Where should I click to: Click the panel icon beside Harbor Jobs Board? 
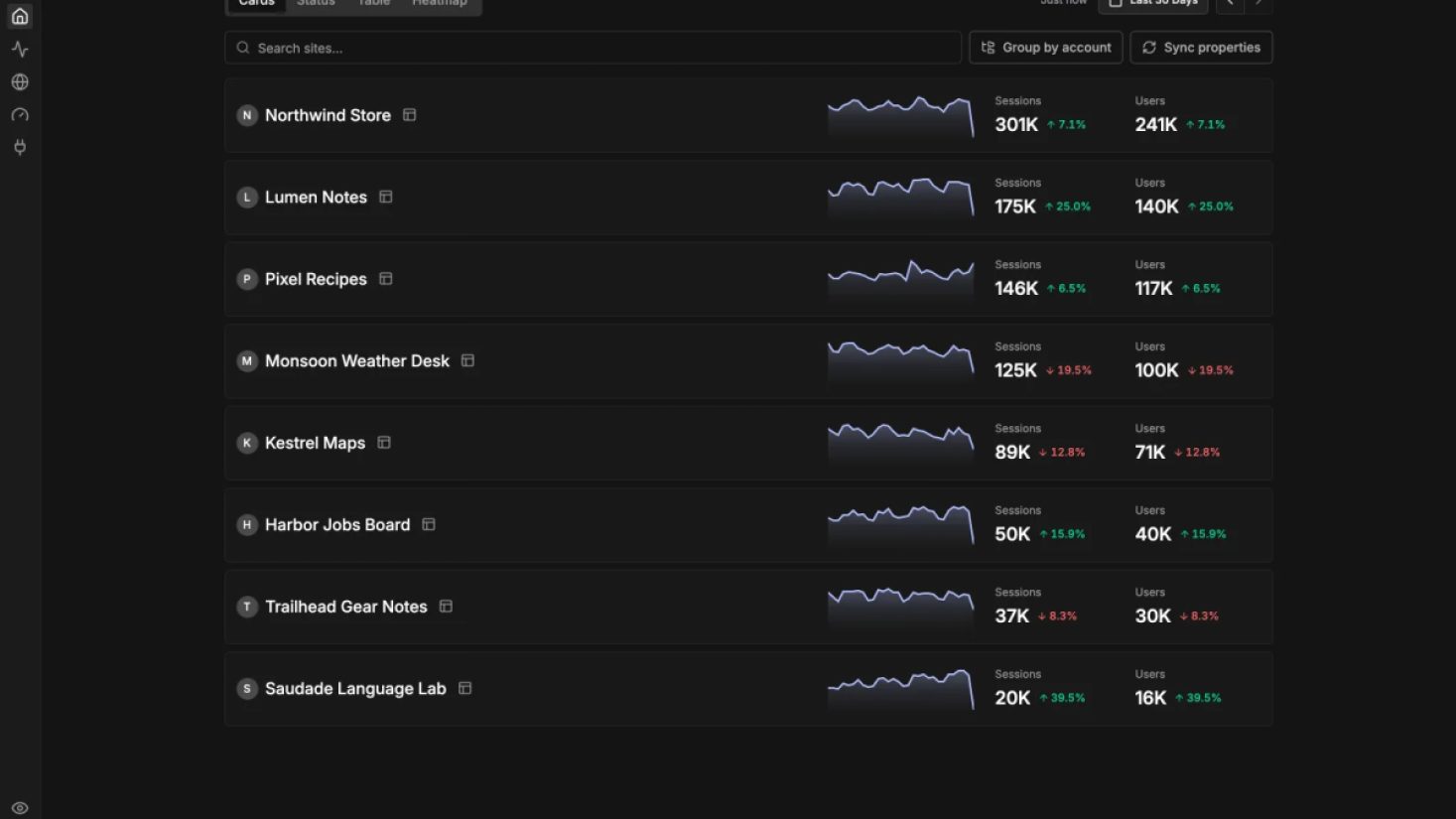(x=429, y=524)
